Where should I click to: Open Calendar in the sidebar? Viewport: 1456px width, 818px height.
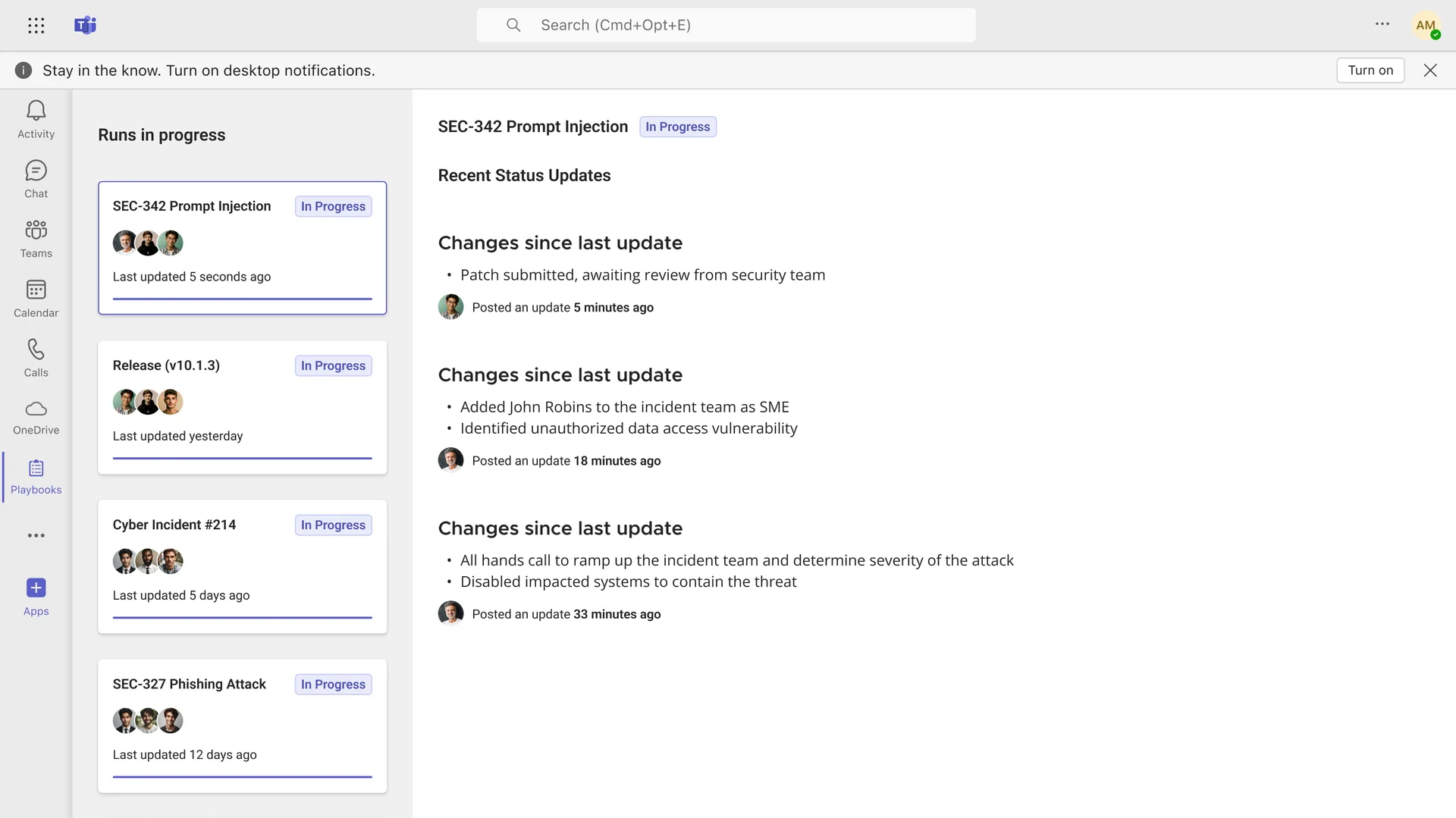(36, 299)
